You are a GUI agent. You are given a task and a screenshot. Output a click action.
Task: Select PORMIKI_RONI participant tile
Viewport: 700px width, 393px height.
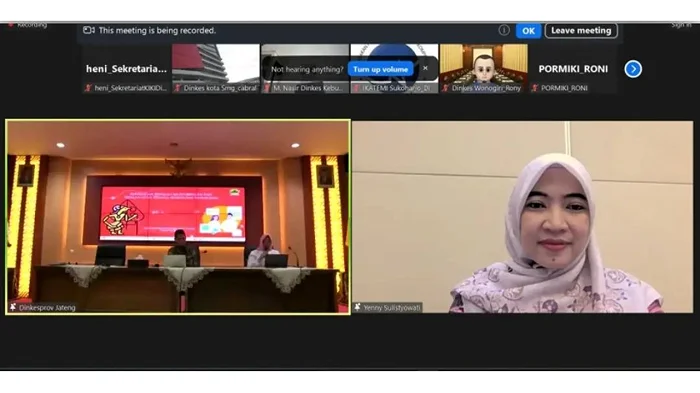click(573, 68)
